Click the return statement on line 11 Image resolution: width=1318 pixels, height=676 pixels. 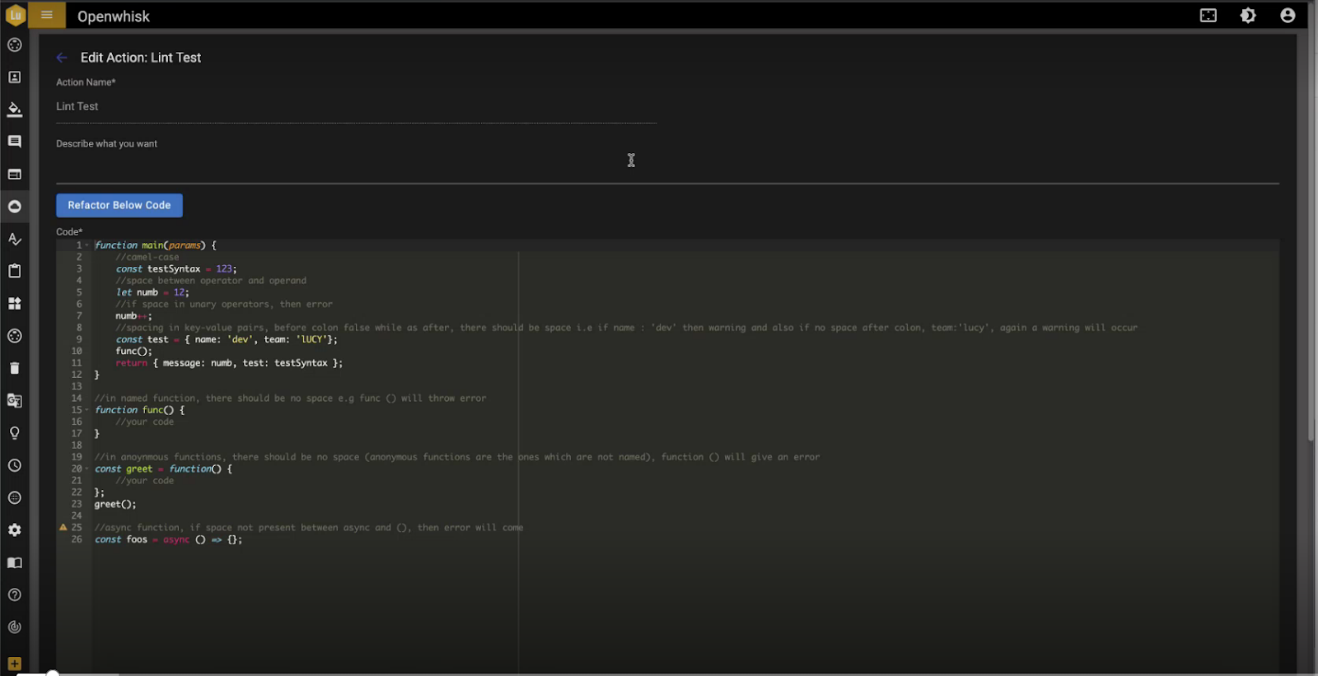(229, 363)
